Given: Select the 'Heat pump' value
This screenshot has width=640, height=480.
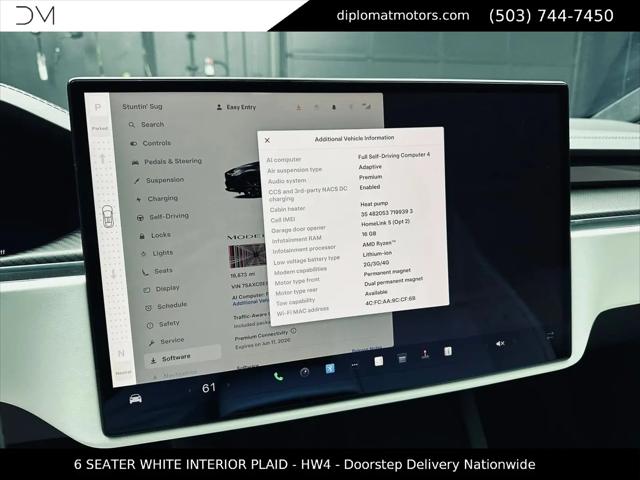Looking at the screenshot, I should (374, 203).
